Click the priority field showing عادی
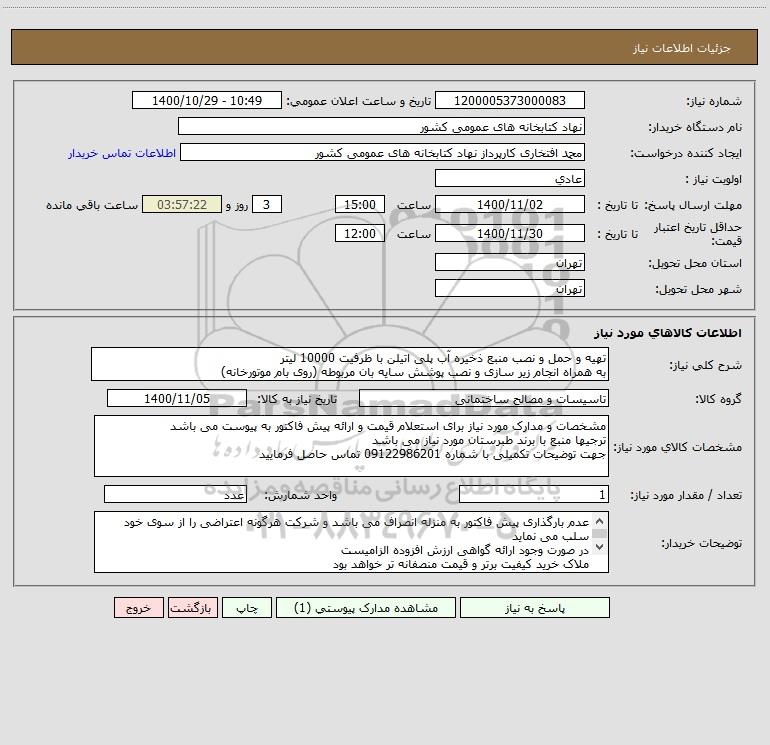The width and height of the screenshot is (770, 745). [x=510, y=178]
